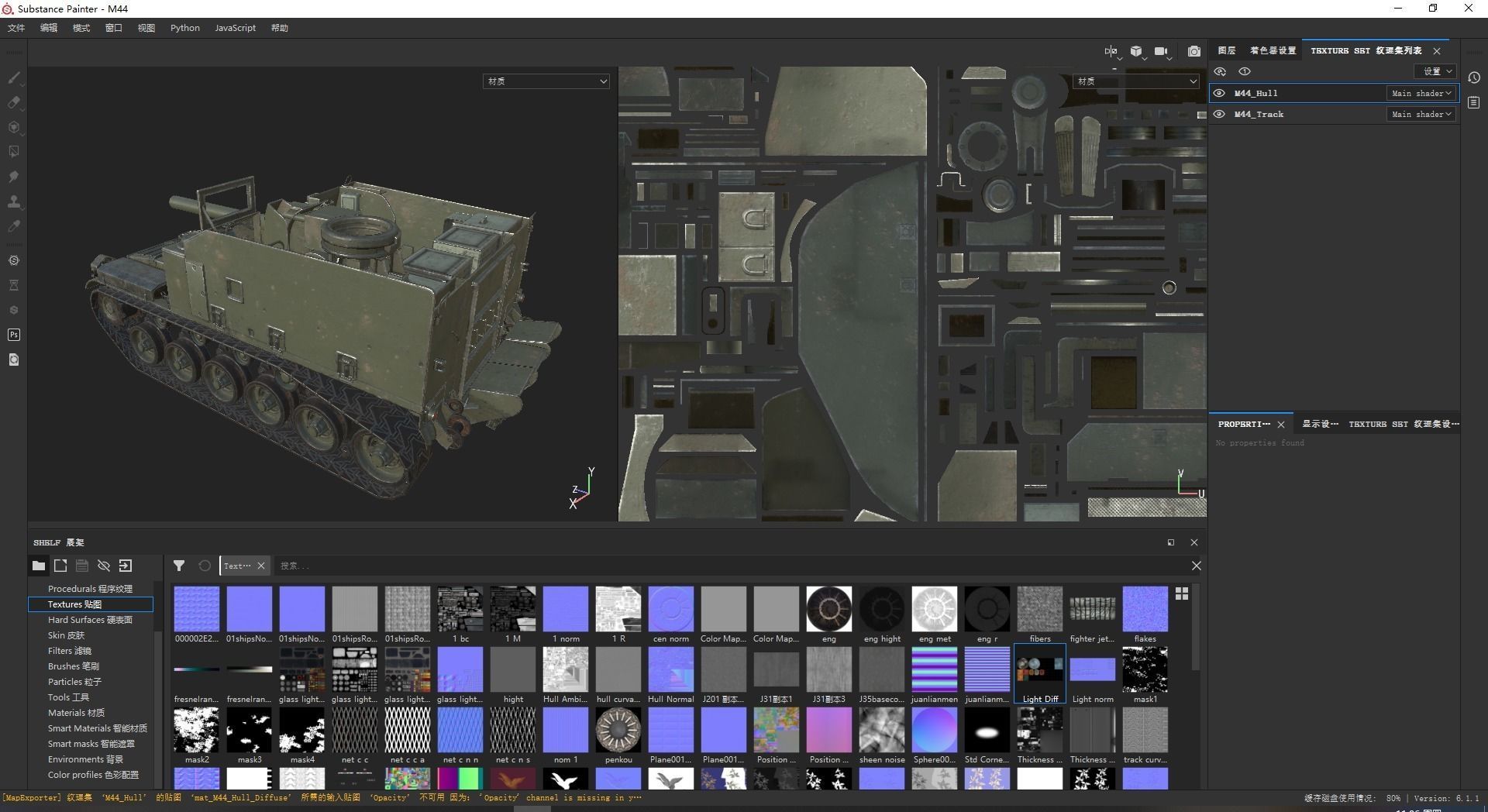Switch shelf to grid view icon
Screen dimensions: 1488x812
pyautogui.click(x=1182, y=594)
